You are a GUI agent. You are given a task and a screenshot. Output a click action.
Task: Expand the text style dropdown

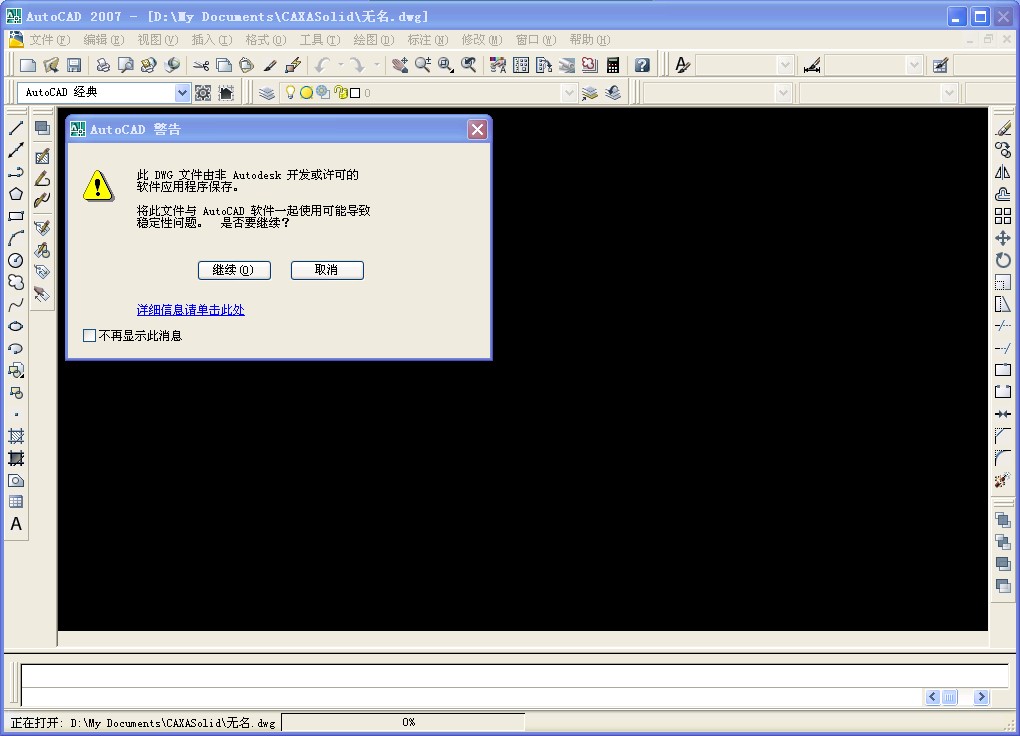[785, 65]
